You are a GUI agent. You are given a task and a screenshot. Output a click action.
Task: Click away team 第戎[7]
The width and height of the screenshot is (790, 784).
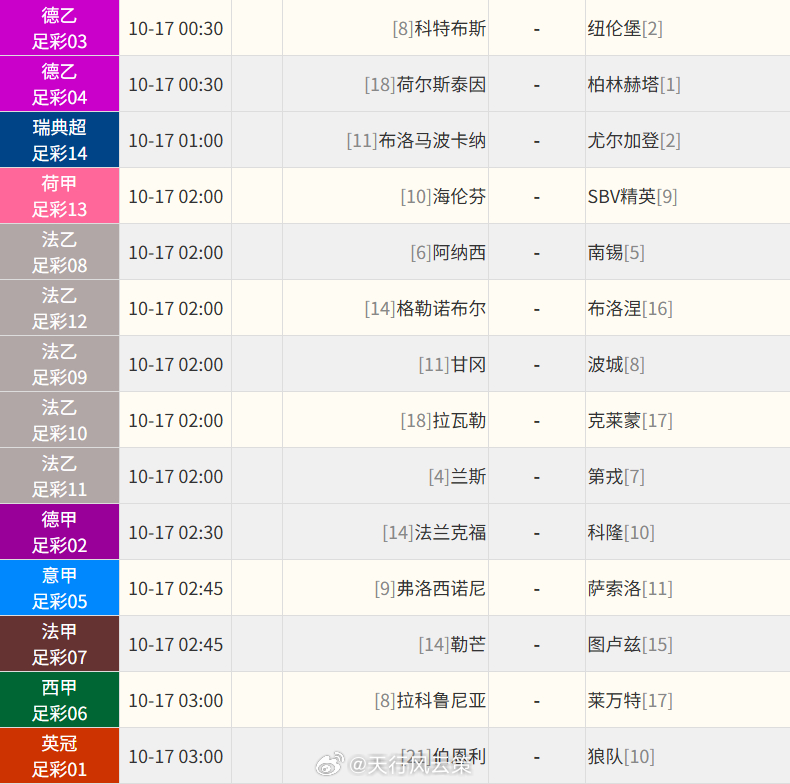click(616, 476)
